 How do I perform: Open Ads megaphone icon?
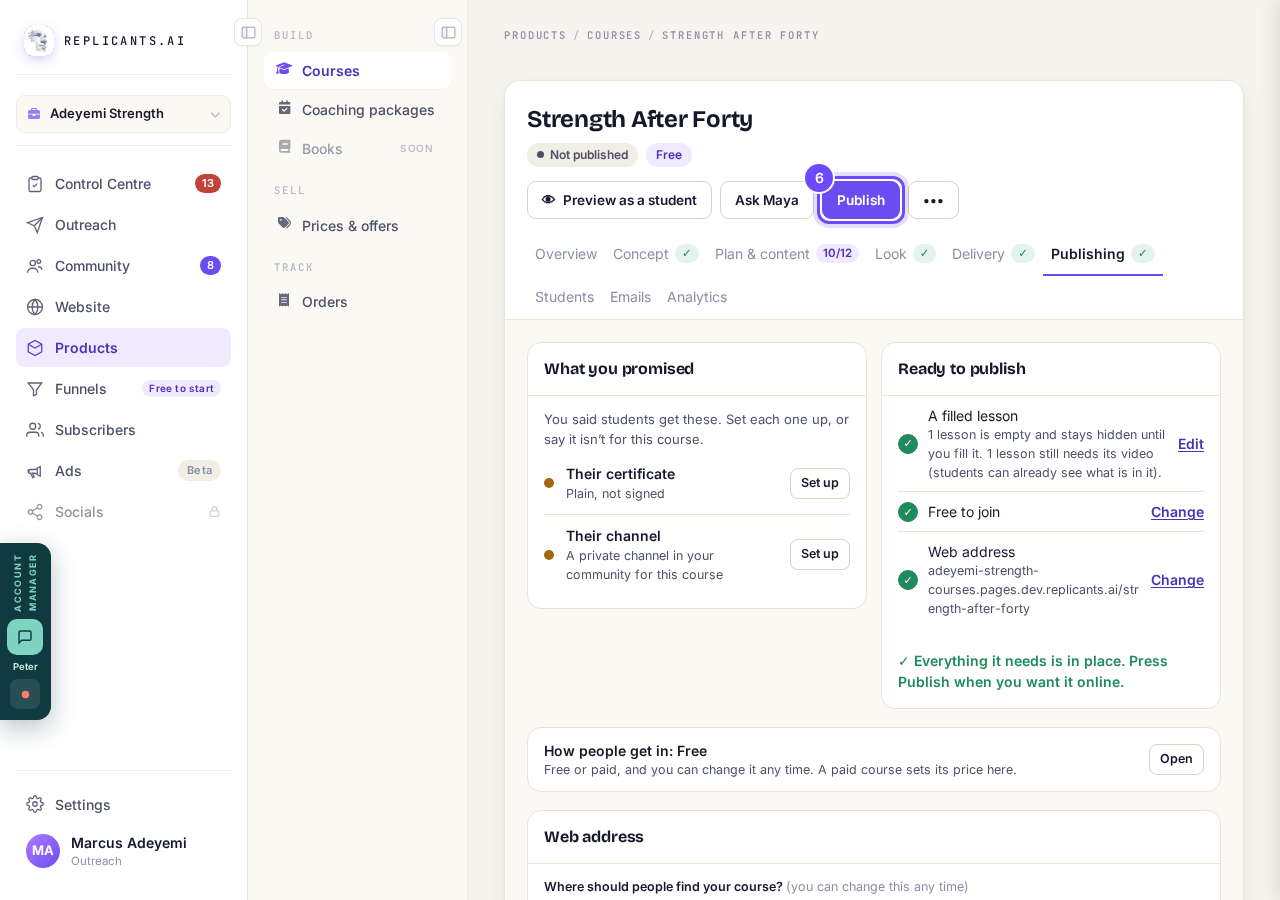pyautogui.click(x=35, y=471)
